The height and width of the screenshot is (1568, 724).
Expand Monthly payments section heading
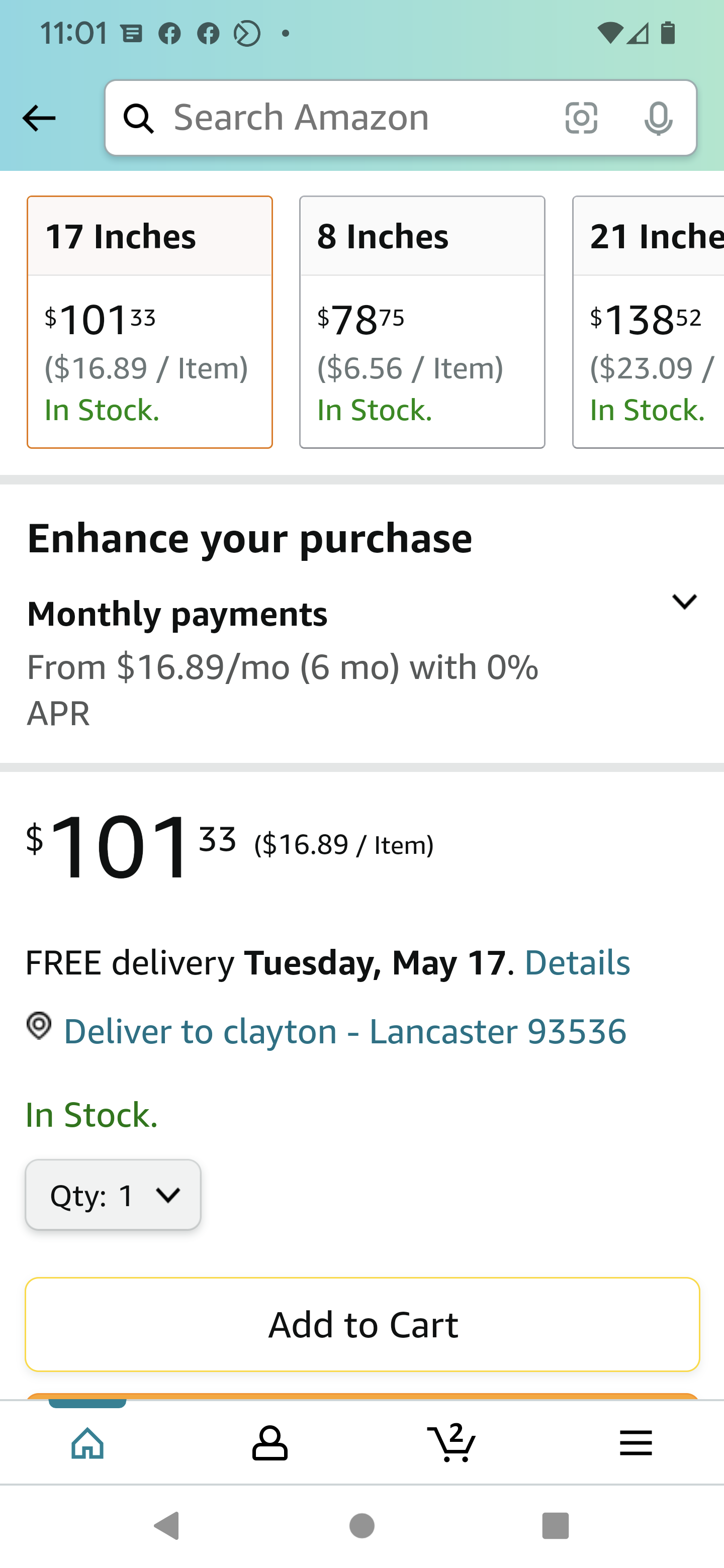pos(177,614)
